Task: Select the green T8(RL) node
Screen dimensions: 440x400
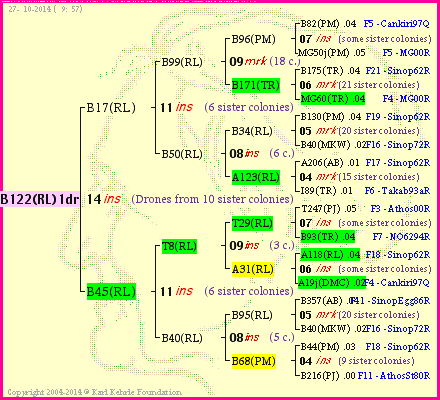Action: click(x=179, y=246)
